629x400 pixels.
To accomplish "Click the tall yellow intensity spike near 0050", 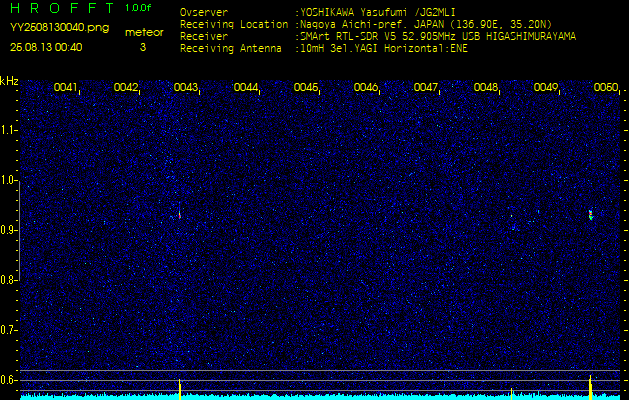I will tap(590, 387).
